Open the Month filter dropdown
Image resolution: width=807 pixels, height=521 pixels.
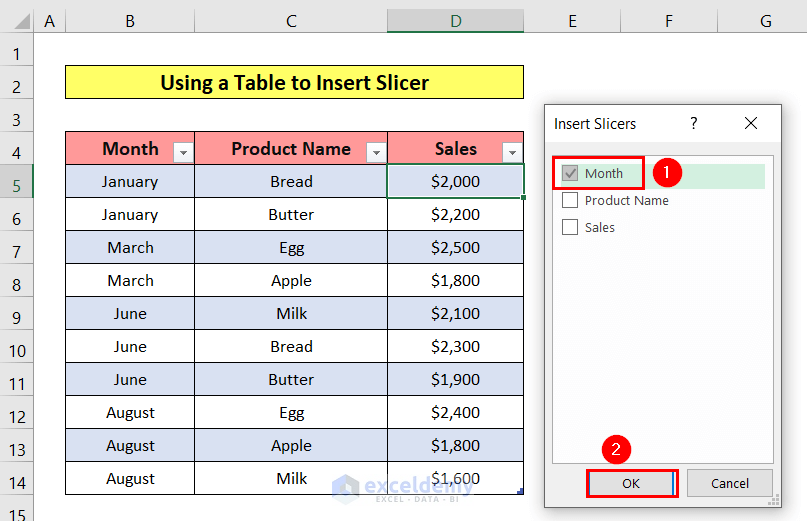pyautogui.click(x=182, y=152)
